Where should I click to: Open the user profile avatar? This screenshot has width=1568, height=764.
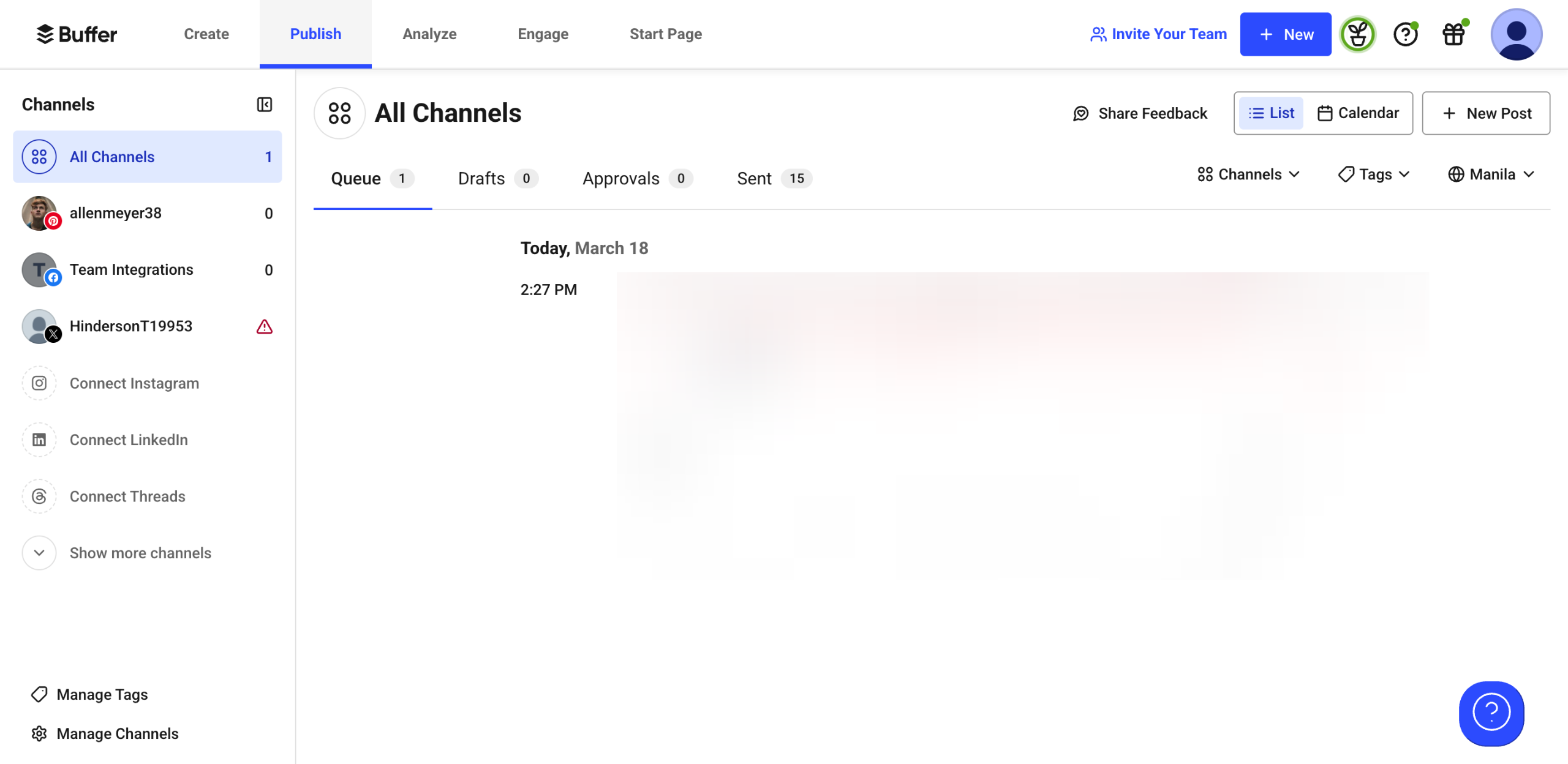1516,34
